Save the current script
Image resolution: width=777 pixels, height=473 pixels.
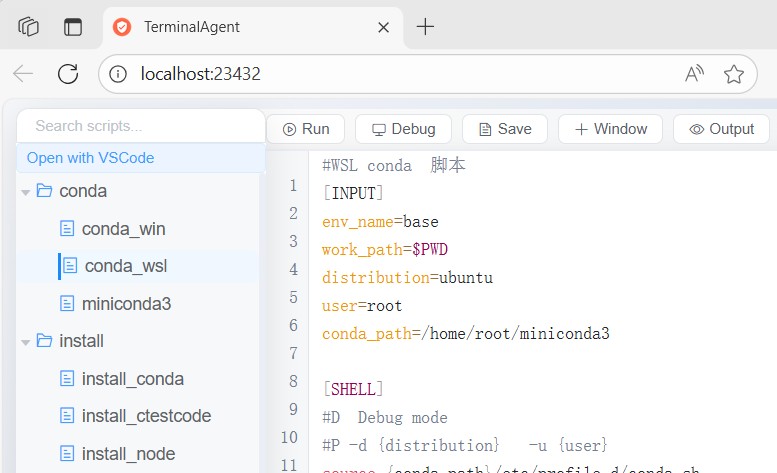click(504, 129)
